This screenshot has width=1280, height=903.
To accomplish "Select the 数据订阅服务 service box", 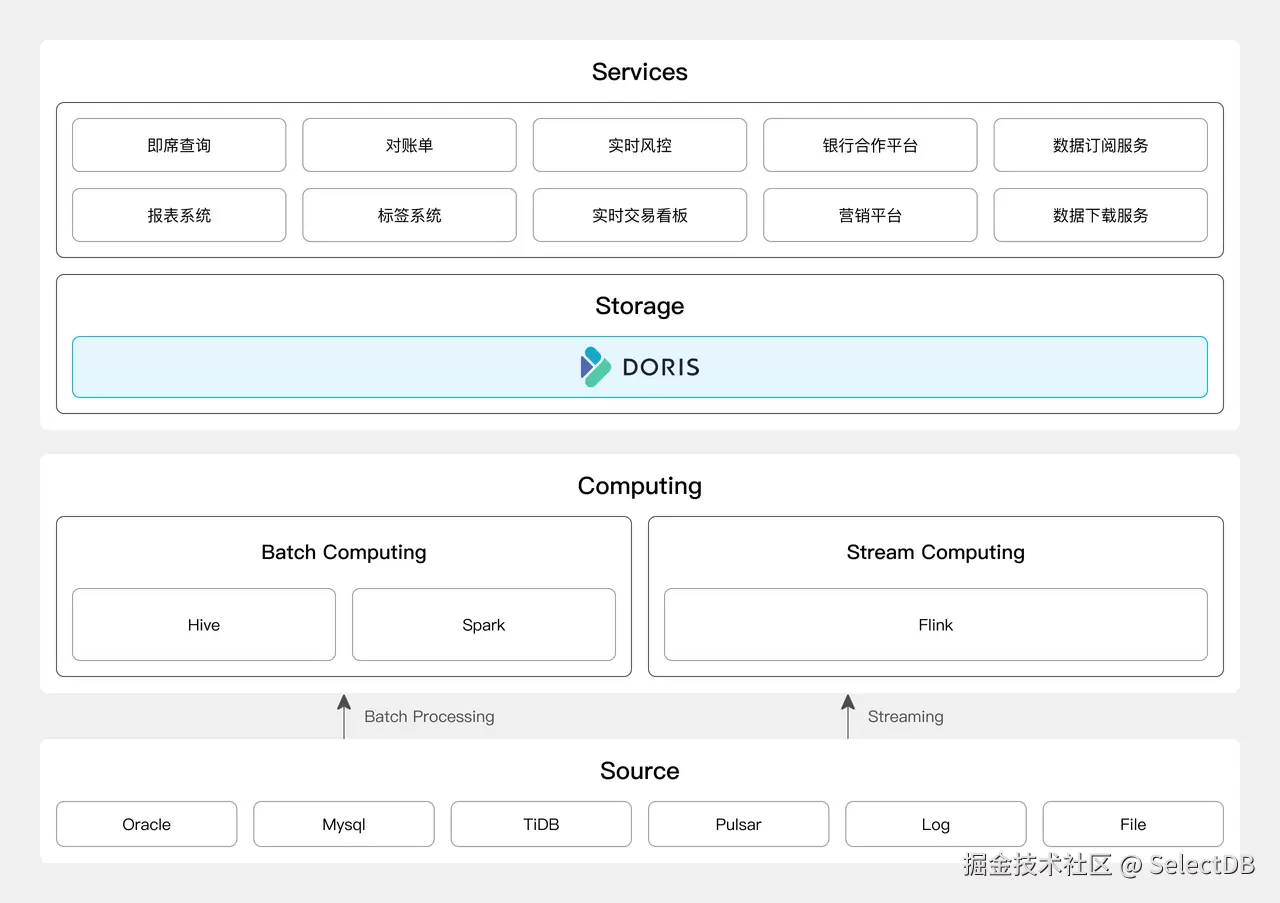I will pos(1100,145).
